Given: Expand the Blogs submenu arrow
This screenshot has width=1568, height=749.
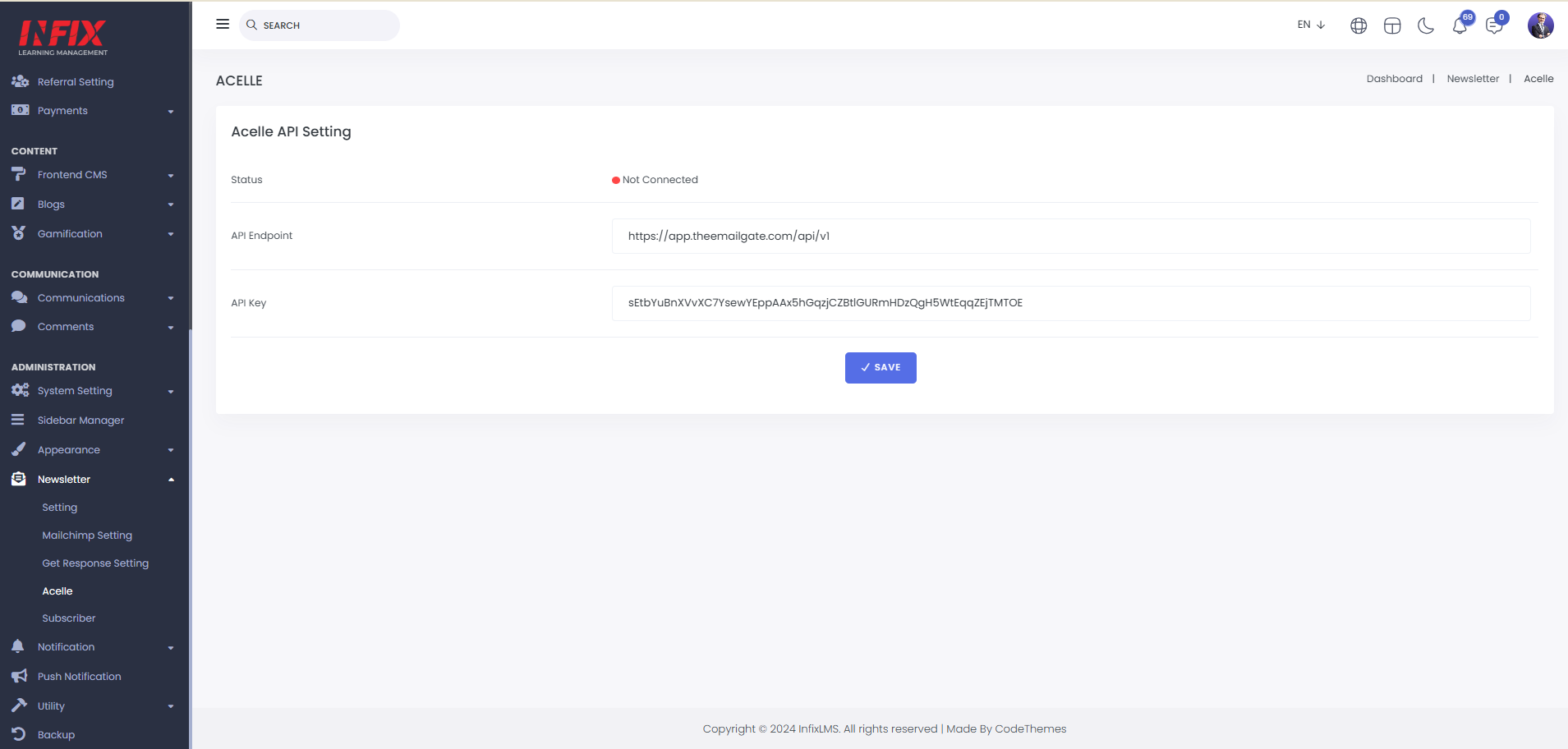Looking at the screenshot, I should click(171, 205).
